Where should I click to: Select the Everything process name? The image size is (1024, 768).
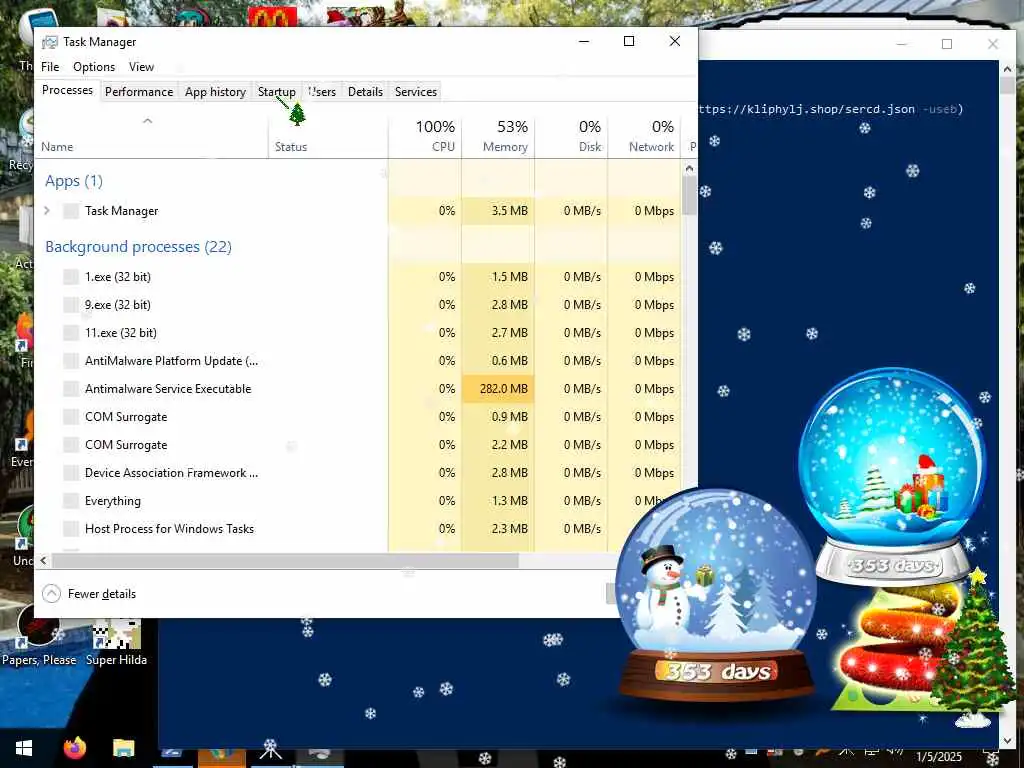click(x=112, y=502)
